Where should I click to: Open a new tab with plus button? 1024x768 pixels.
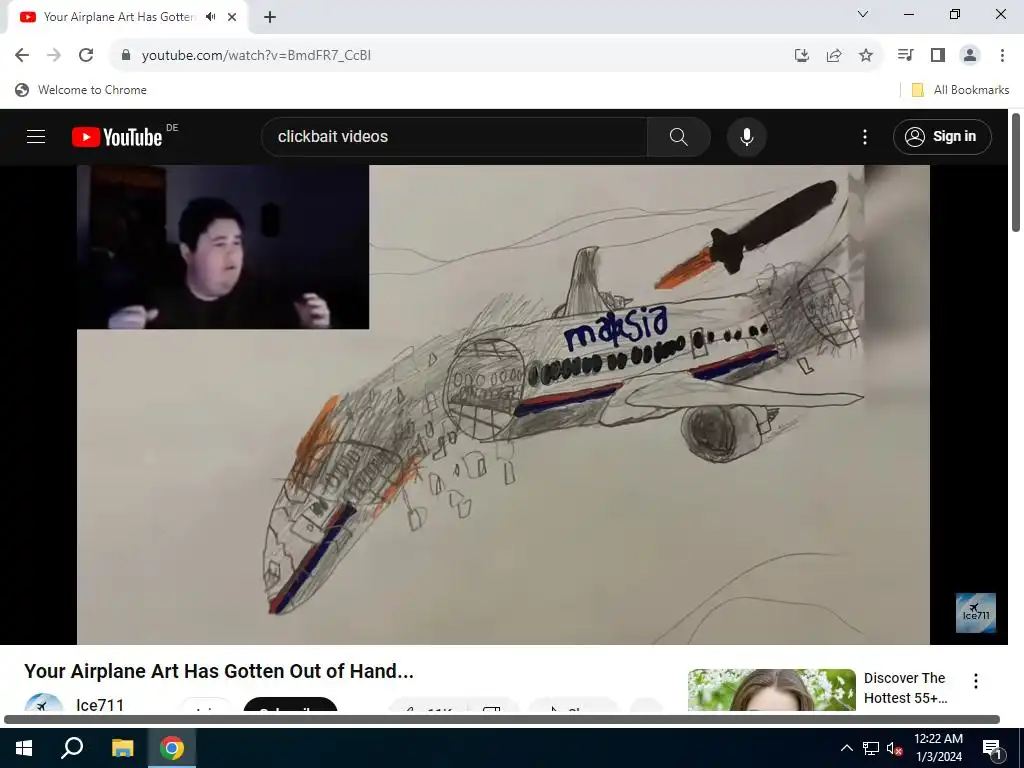[270, 17]
